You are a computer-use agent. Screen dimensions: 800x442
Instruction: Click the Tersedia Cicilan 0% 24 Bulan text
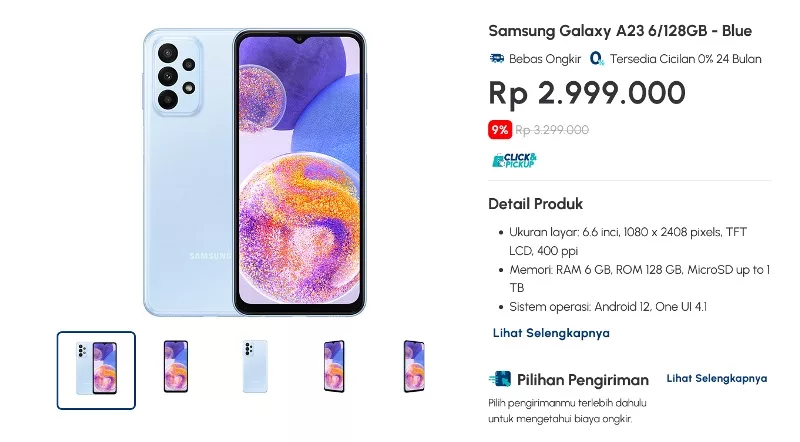(x=686, y=59)
